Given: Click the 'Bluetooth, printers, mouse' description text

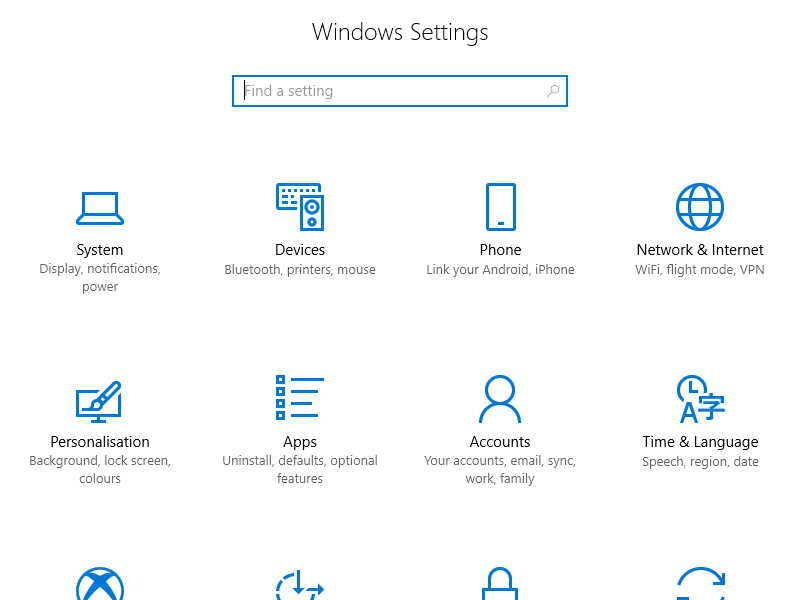Looking at the screenshot, I should tap(300, 270).
